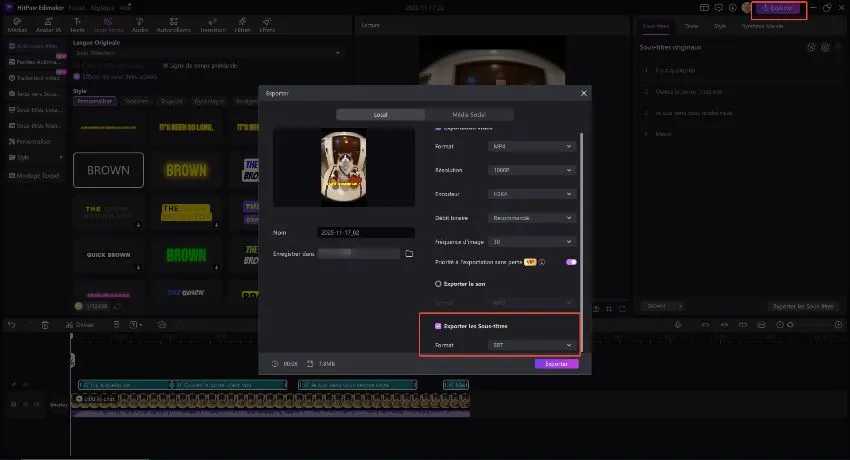Open the subtitle Format SRT dropdown
Viewport: 850px width, 460px height.
point(533,345)
